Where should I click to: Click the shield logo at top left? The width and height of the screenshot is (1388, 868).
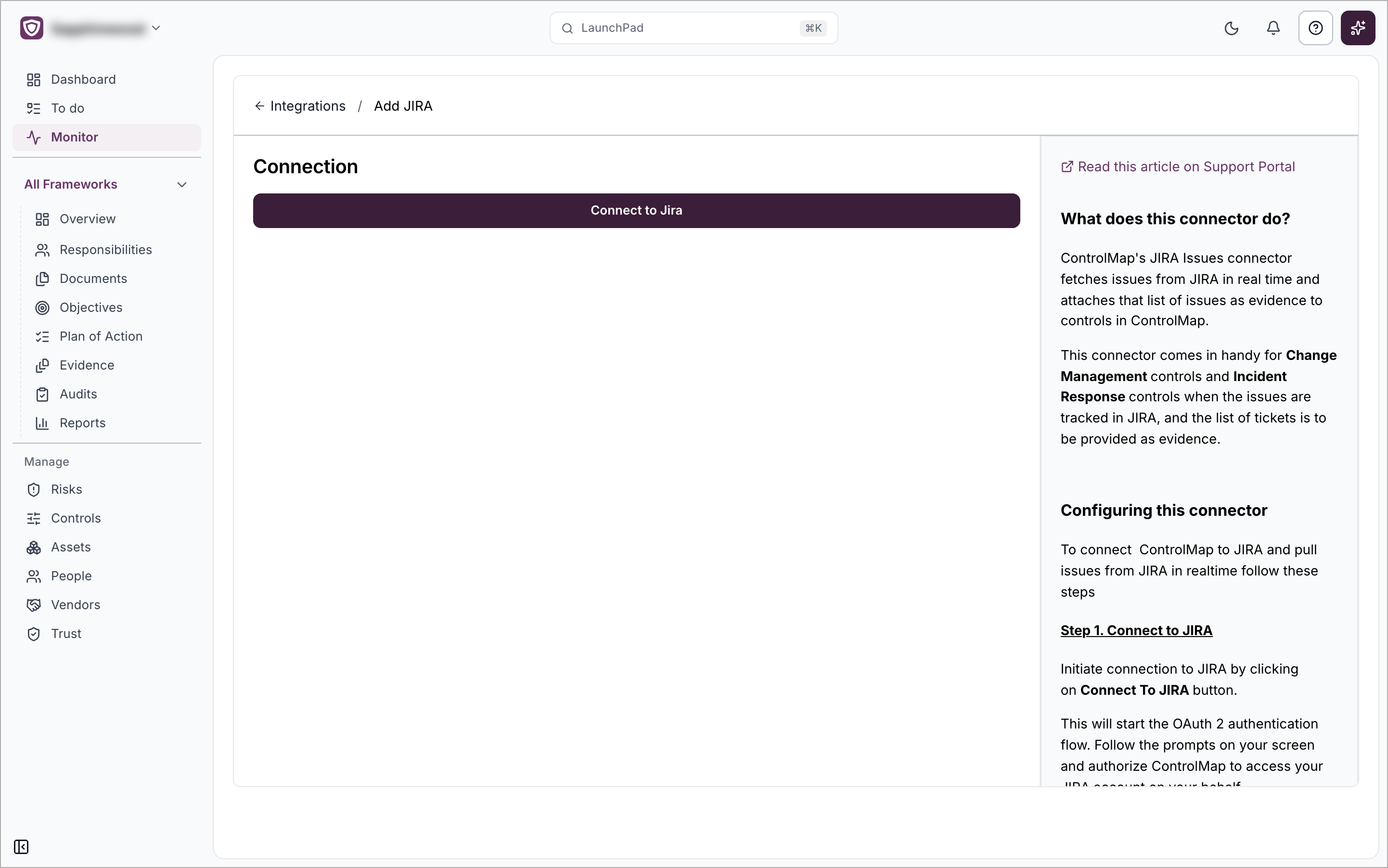pyautogui.click(x=32, y=28)
